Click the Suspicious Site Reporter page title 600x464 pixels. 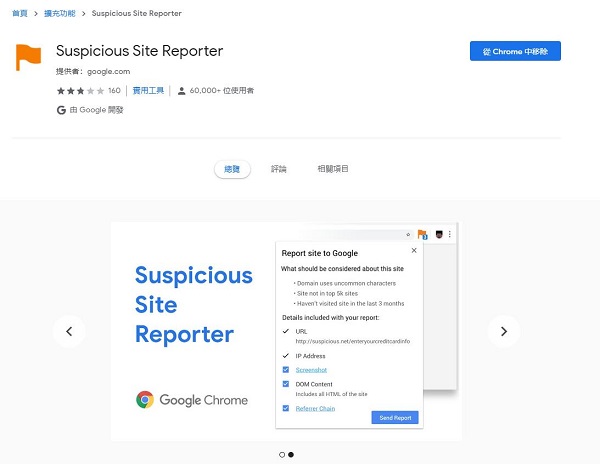point(140,51)
